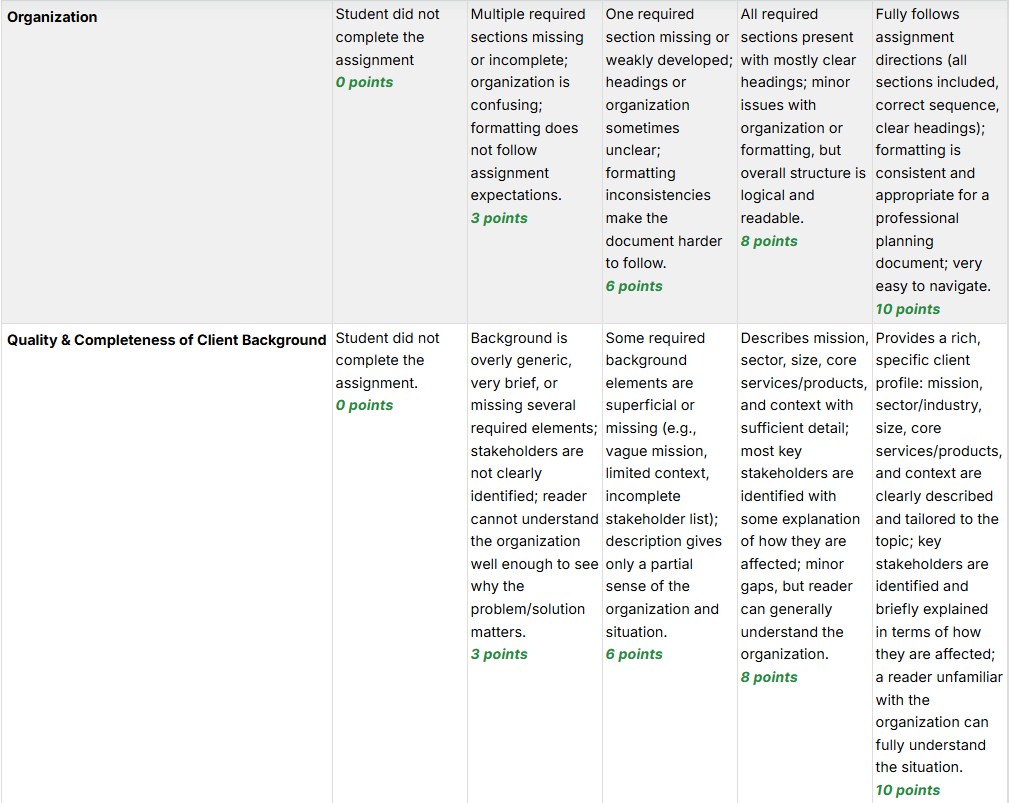Click the Quality & Completeness of Client Background heading
The image size is (1009, 803).
click(167, 340)
